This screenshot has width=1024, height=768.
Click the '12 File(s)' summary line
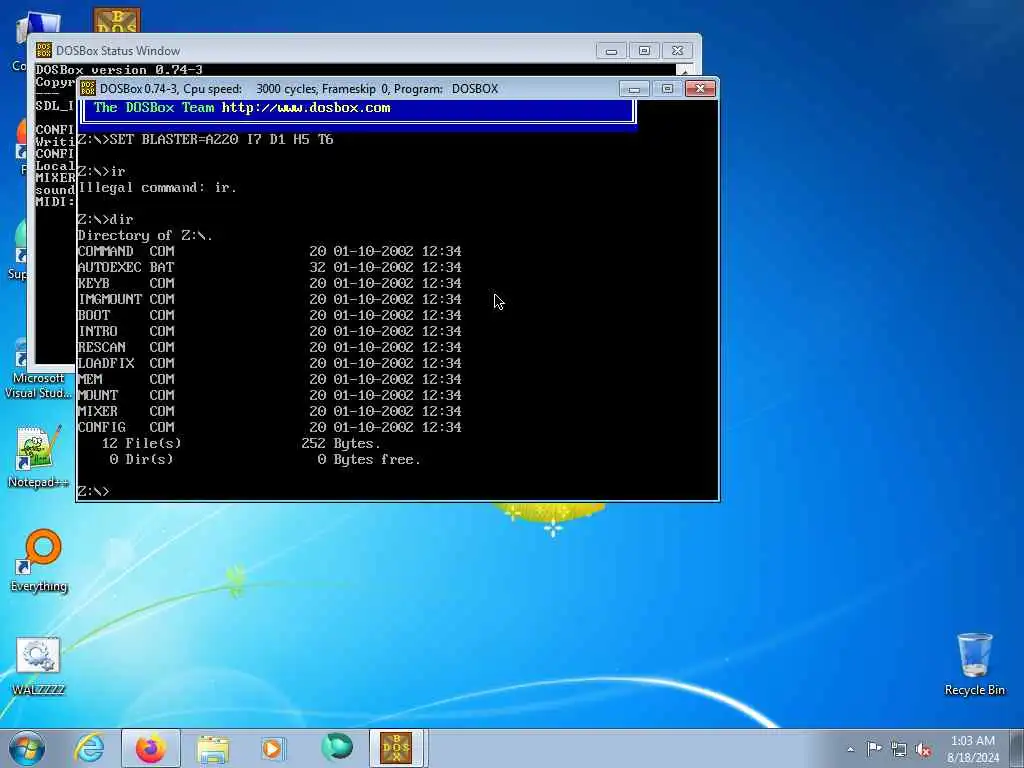tap(241, 443)
